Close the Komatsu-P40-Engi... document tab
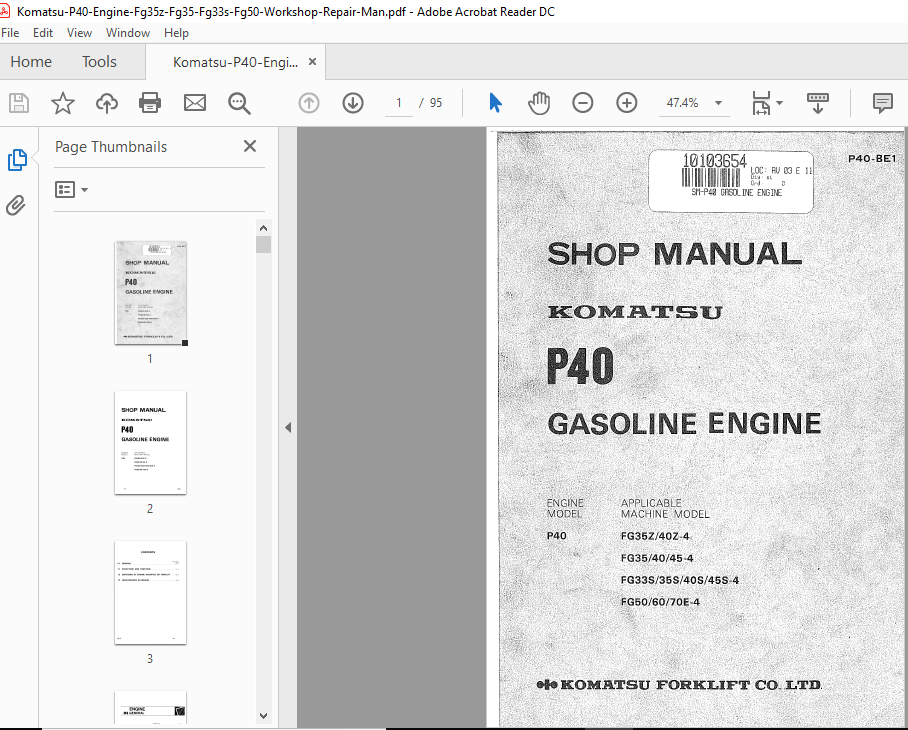 [312, 61]
